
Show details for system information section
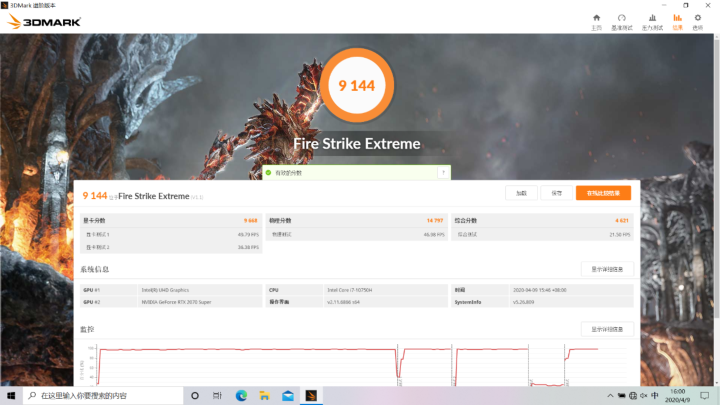[607, 269]
